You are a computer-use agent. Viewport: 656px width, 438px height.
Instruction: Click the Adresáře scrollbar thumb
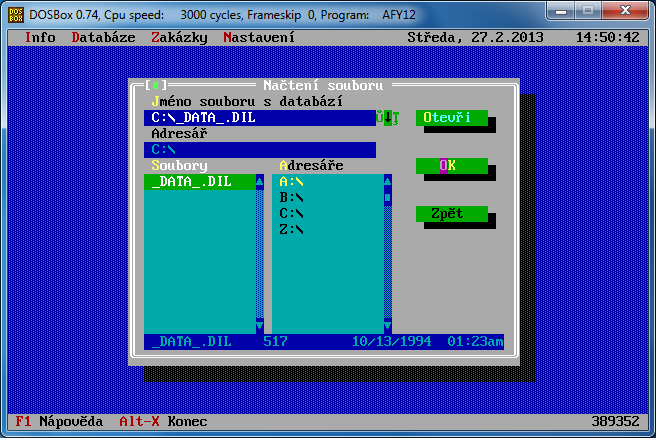[x=388, y=198]
